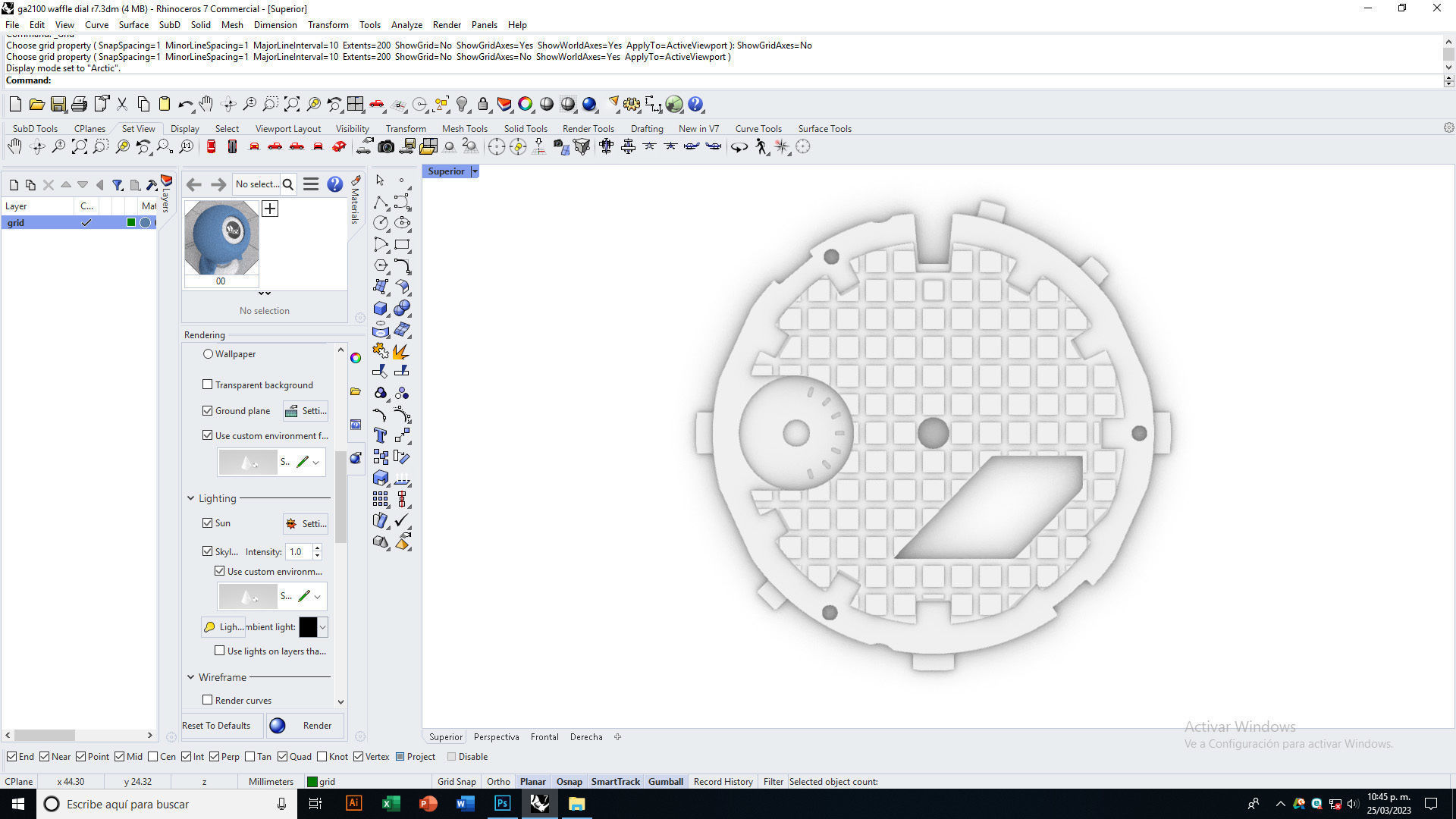Select the Text object tool
This screenshot has width=1456, height=819.
(x=381, y=435)
